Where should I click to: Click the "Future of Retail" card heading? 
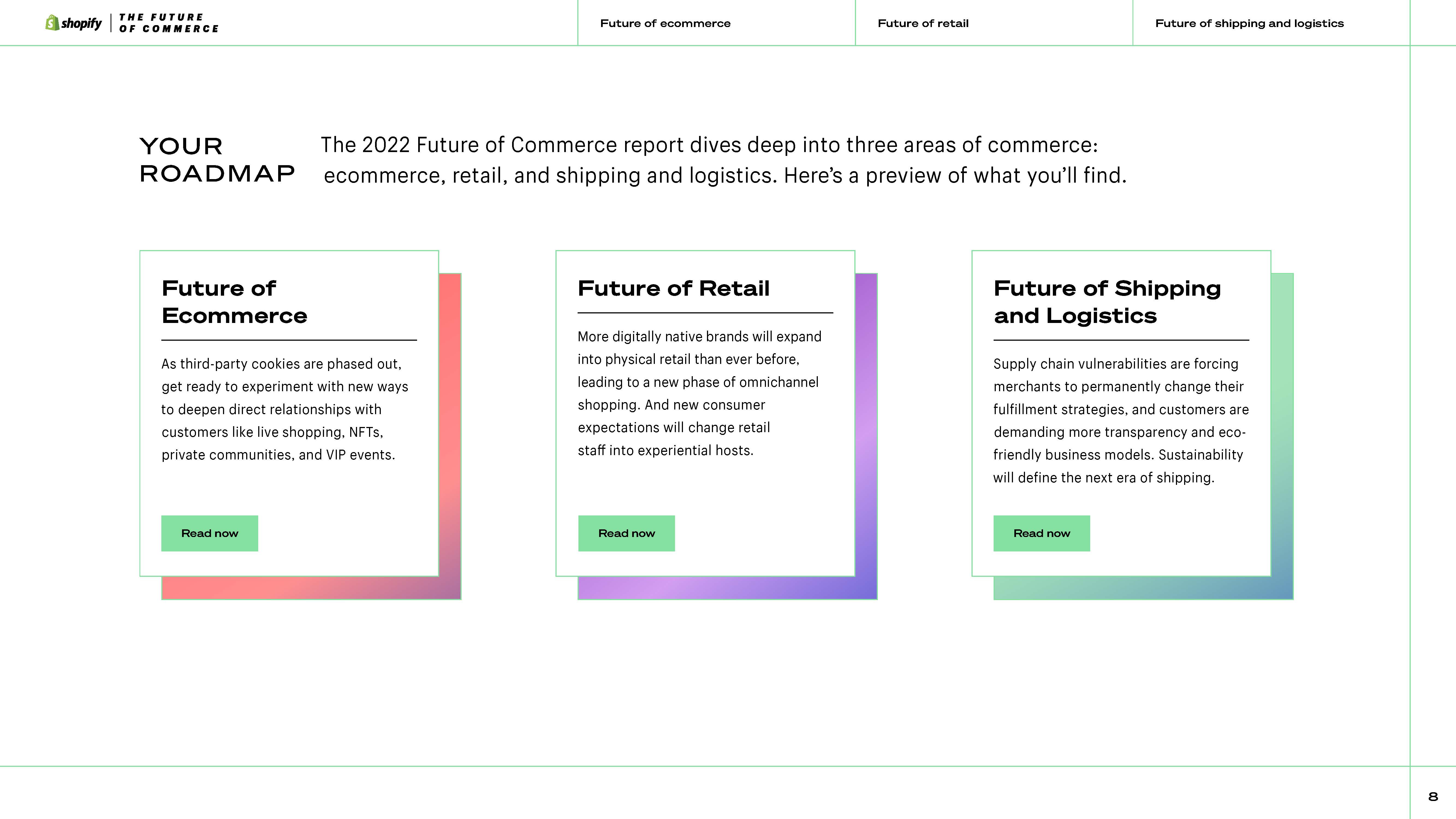(673, 288)
